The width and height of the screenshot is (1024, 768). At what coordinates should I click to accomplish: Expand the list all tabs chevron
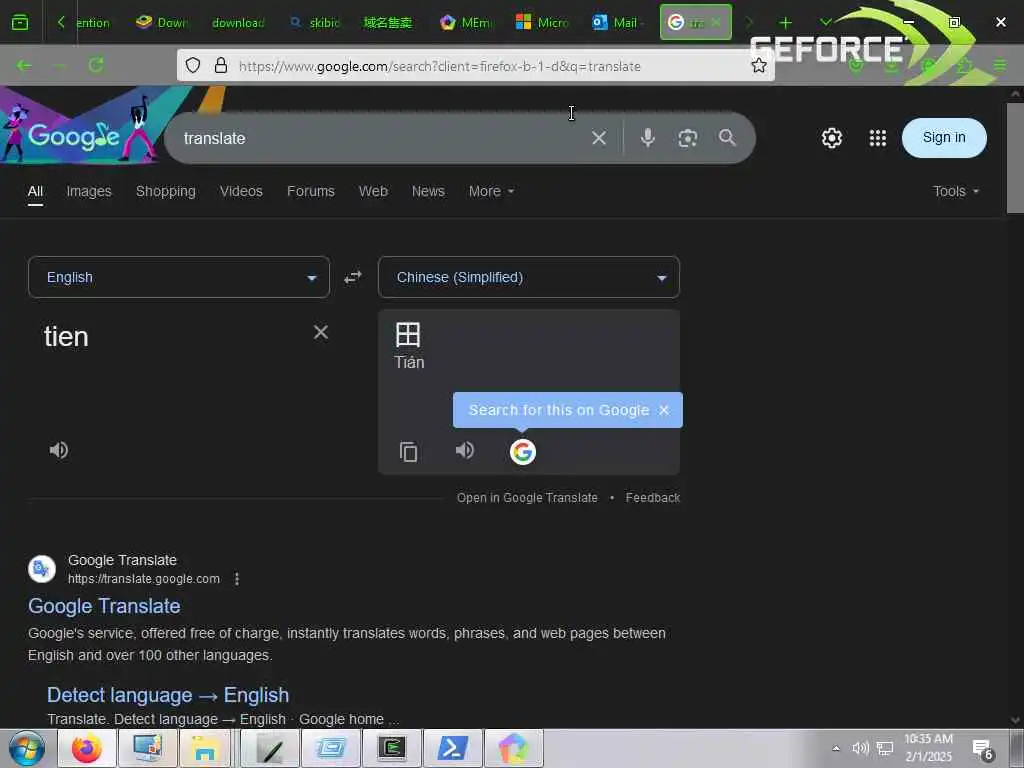coord(825,22)
